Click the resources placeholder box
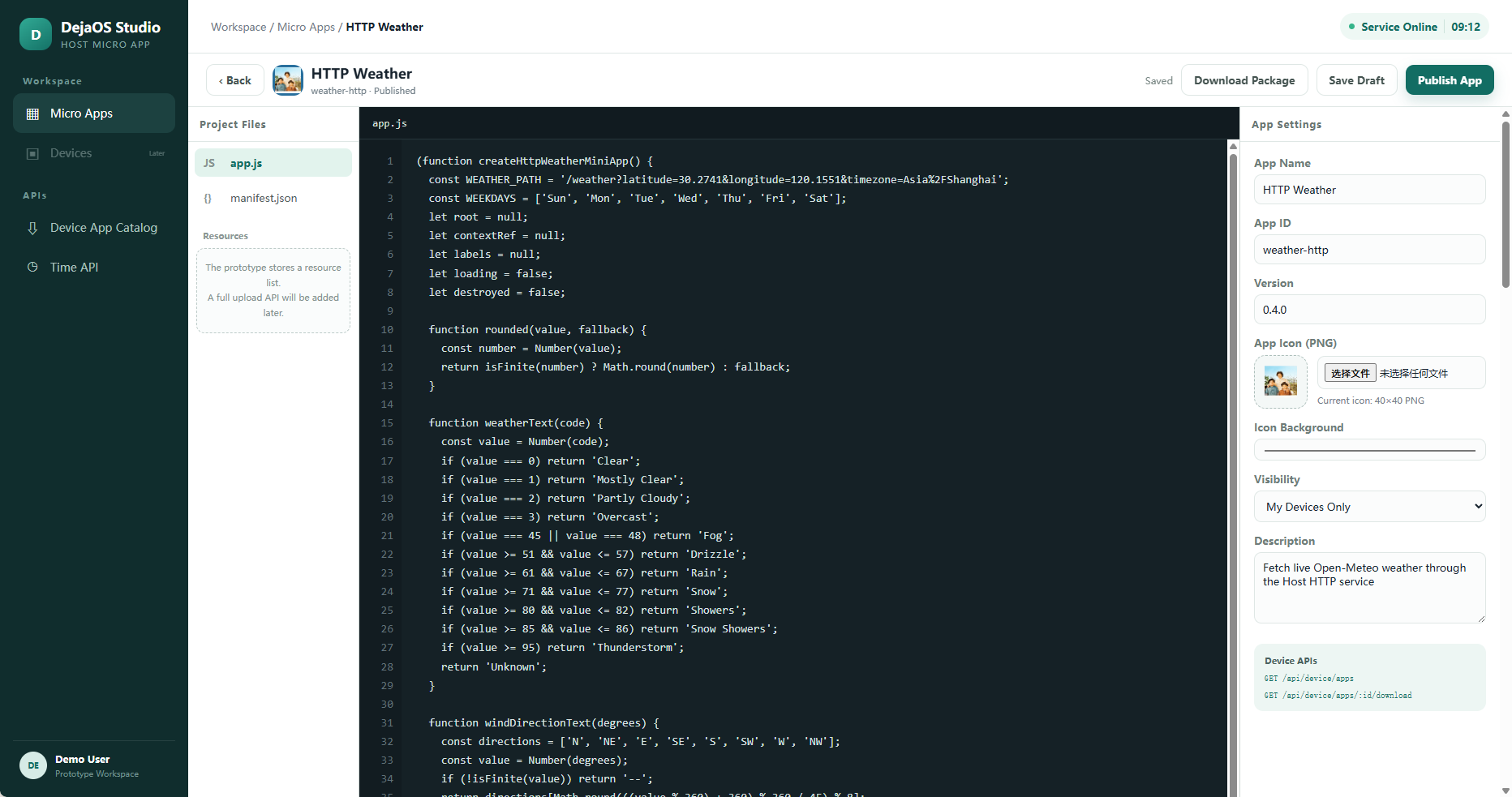 tap(273, 290)
